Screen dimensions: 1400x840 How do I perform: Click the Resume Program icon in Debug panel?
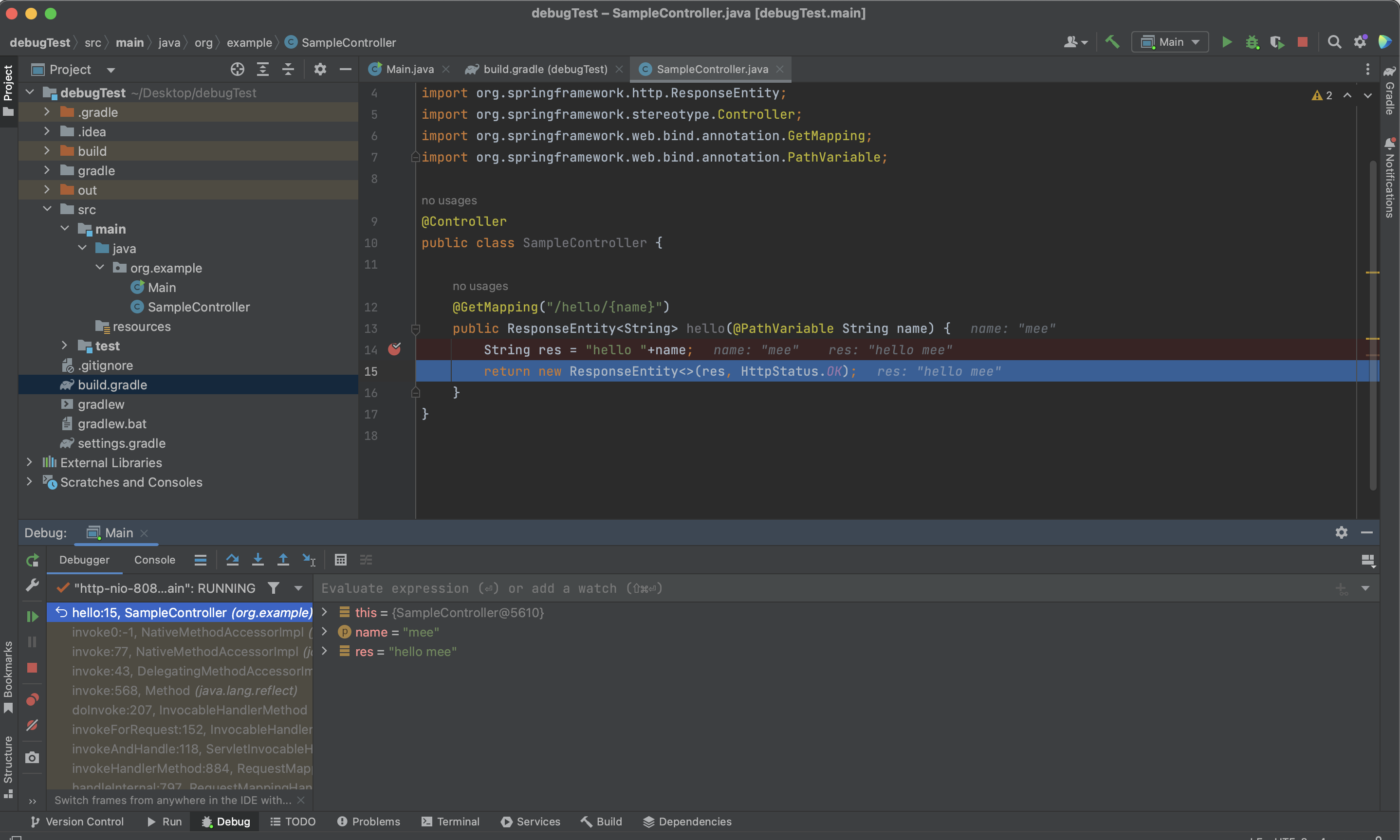[32, 616]
